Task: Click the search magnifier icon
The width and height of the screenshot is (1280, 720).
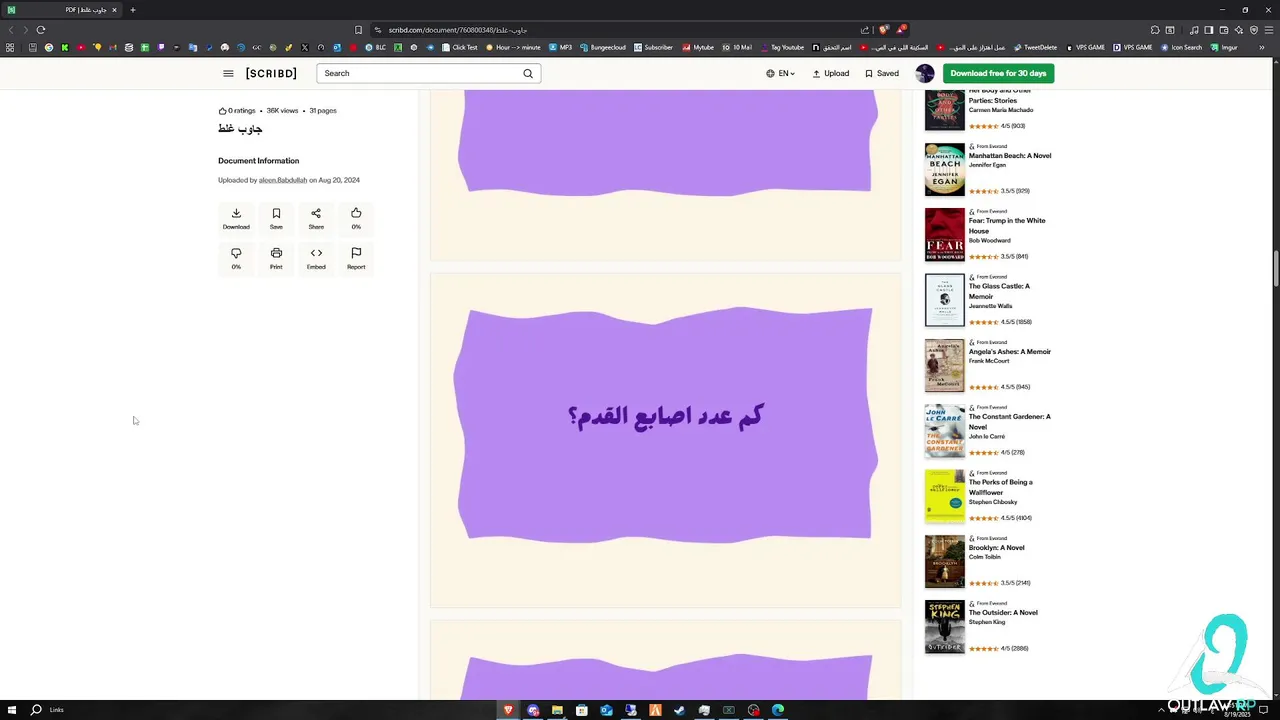Action: [528, 73]
